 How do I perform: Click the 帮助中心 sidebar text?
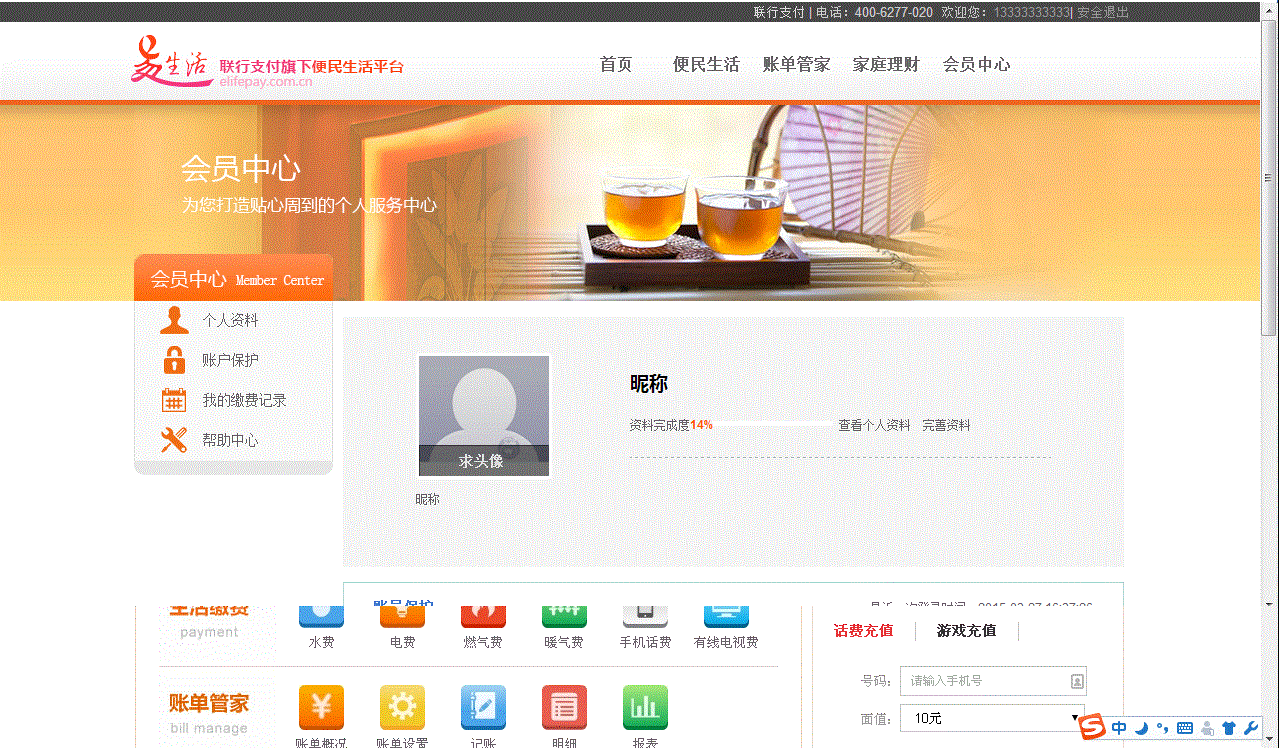[230, 440]
